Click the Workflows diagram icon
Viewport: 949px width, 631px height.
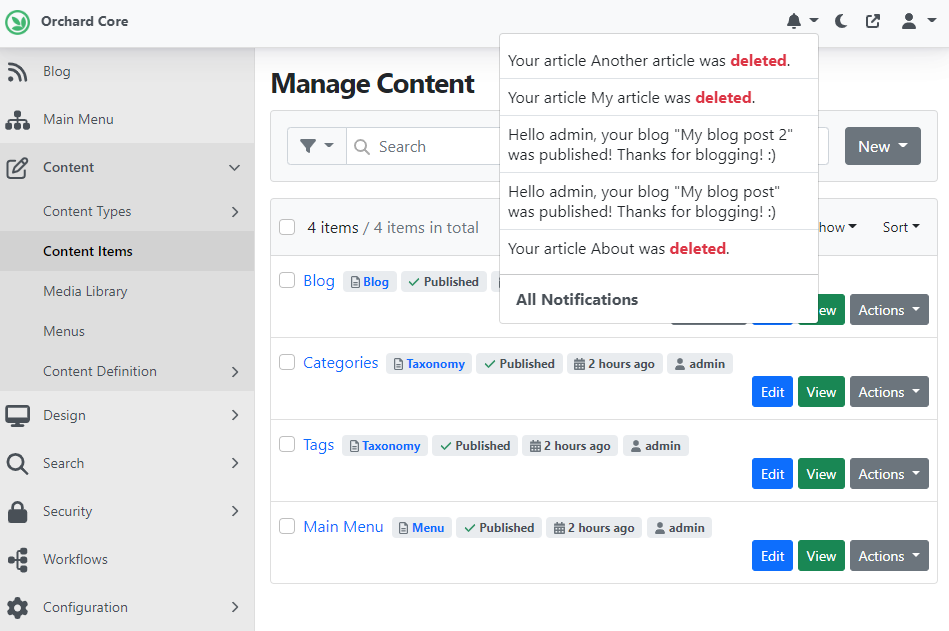(x=17, y=560)
